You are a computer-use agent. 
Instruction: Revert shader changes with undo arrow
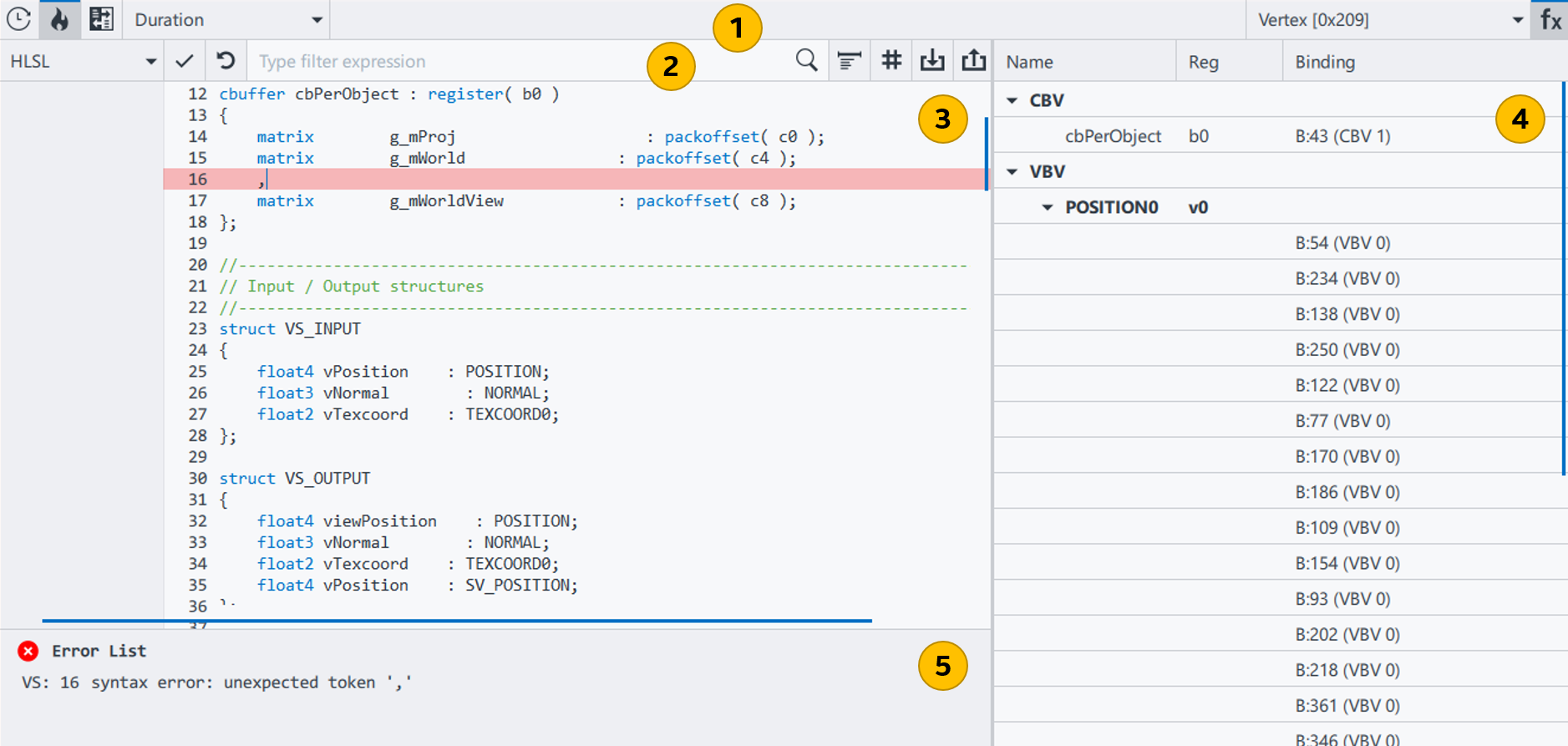coord(226,61)
